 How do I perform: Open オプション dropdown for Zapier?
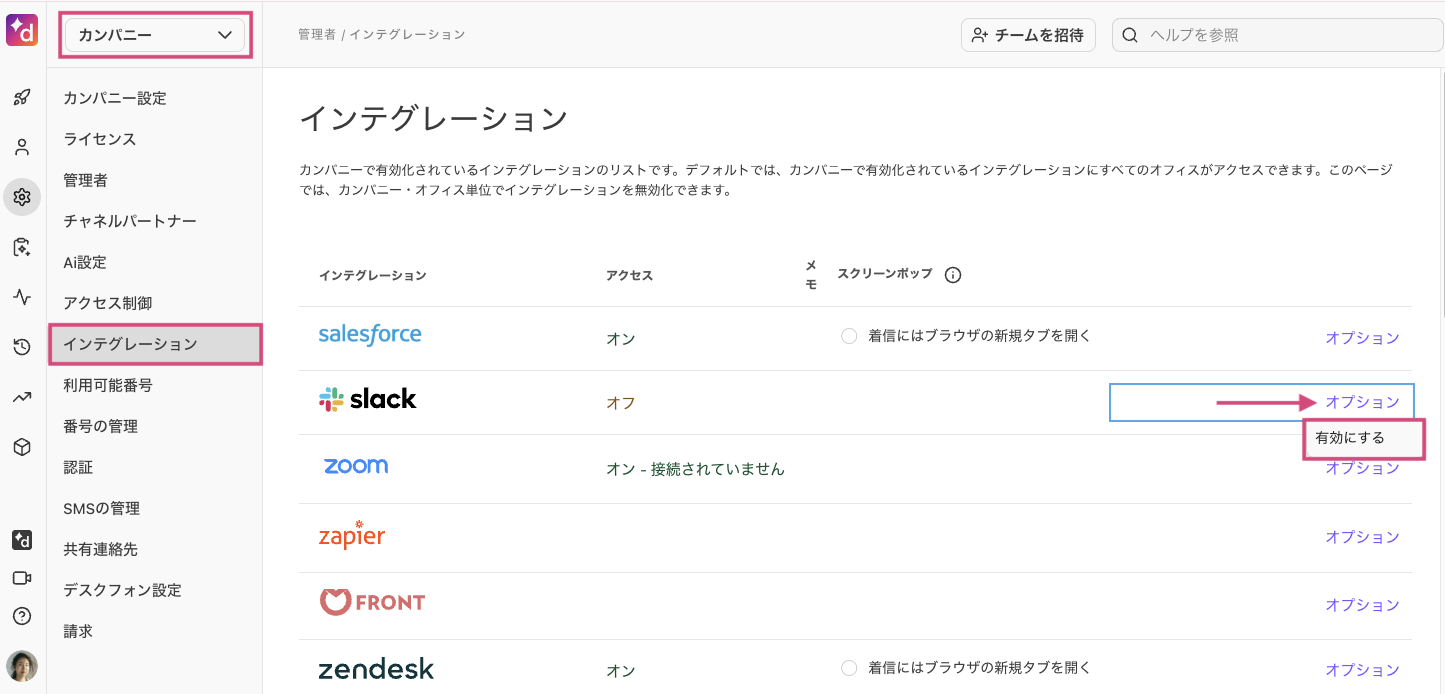pyautogui.click(x=1362, y=537)
